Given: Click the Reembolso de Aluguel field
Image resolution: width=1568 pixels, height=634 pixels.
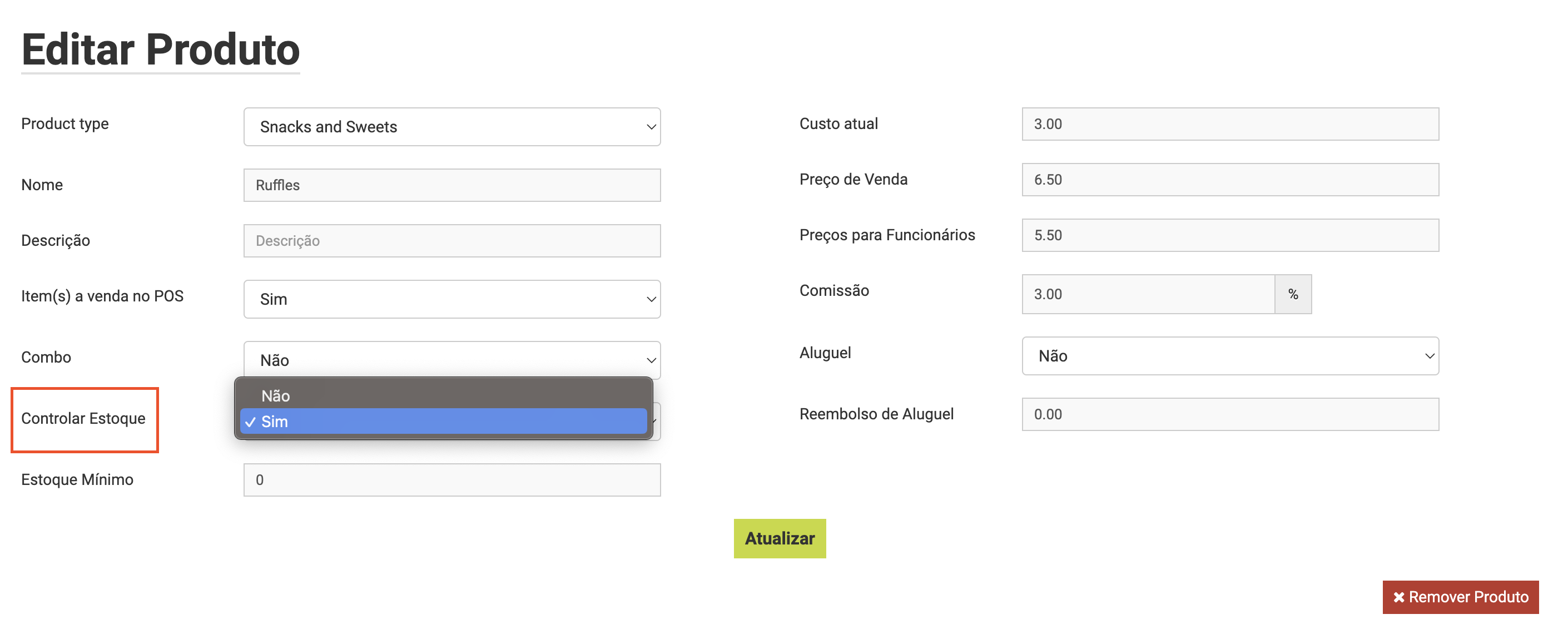Looking at the screenshot, I should tap(1230, 414).
